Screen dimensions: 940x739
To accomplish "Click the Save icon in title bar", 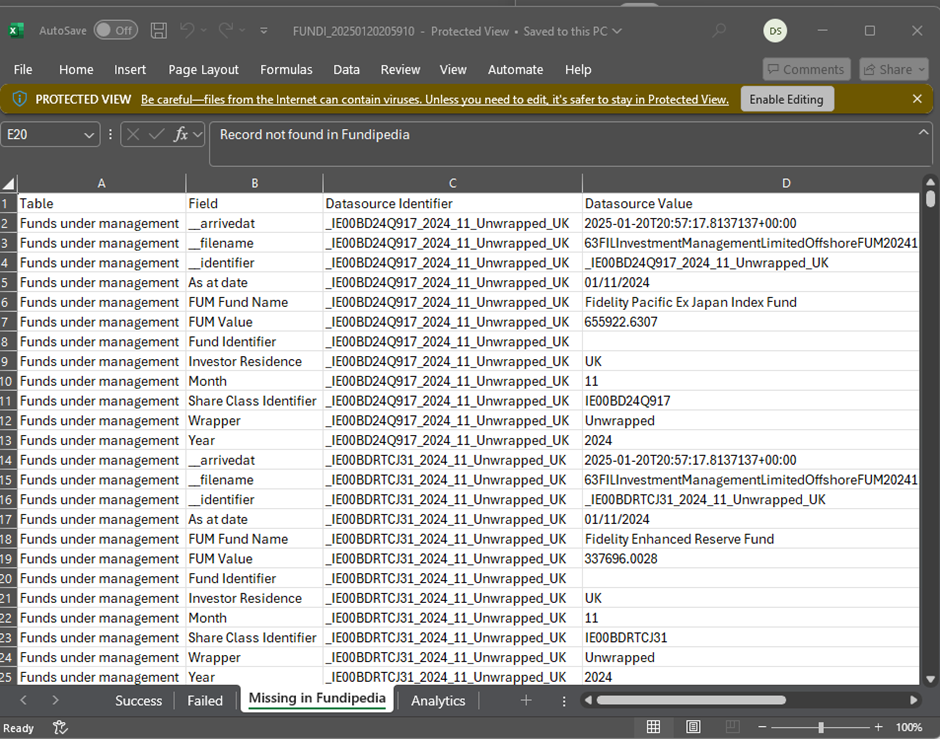I will (x=158, y=31).
